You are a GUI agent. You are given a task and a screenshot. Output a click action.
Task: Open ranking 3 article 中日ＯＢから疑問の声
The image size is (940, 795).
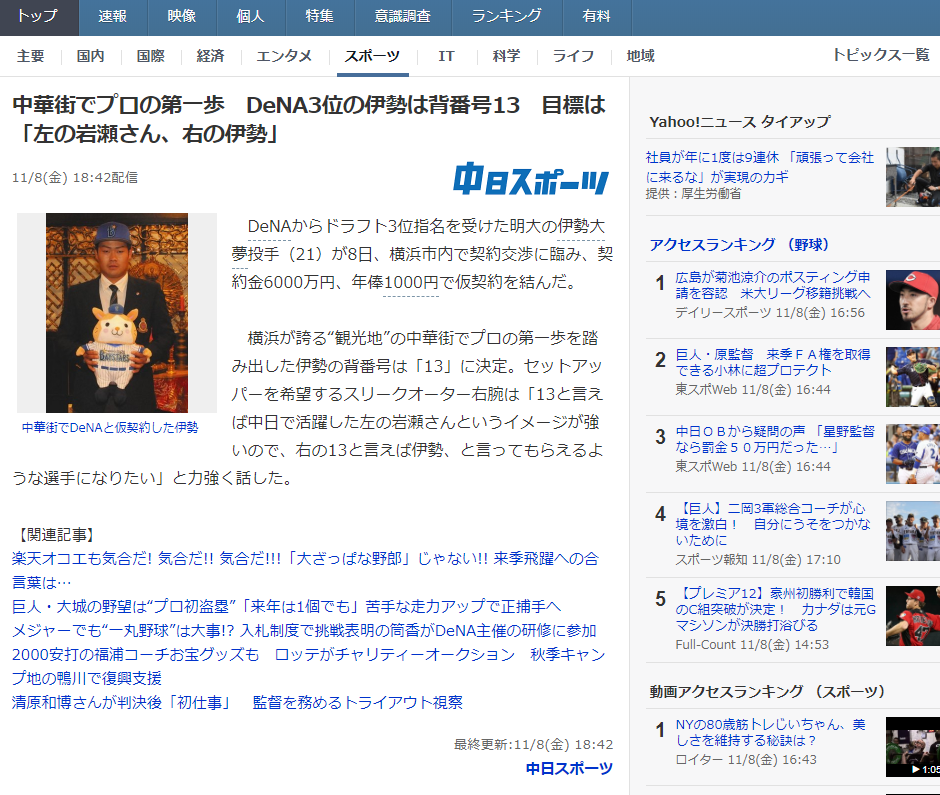[x=775, y=439]
